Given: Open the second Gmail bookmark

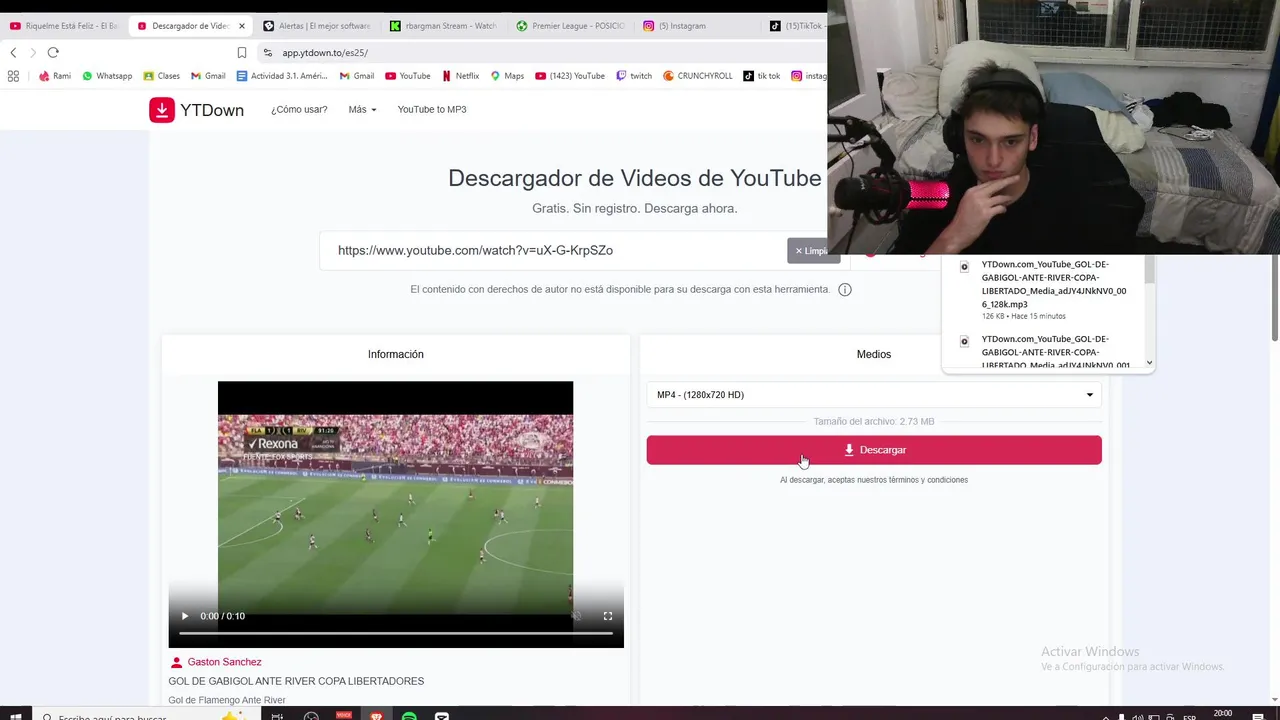Looking at the screenshot, I should click(x=357, y=76).
